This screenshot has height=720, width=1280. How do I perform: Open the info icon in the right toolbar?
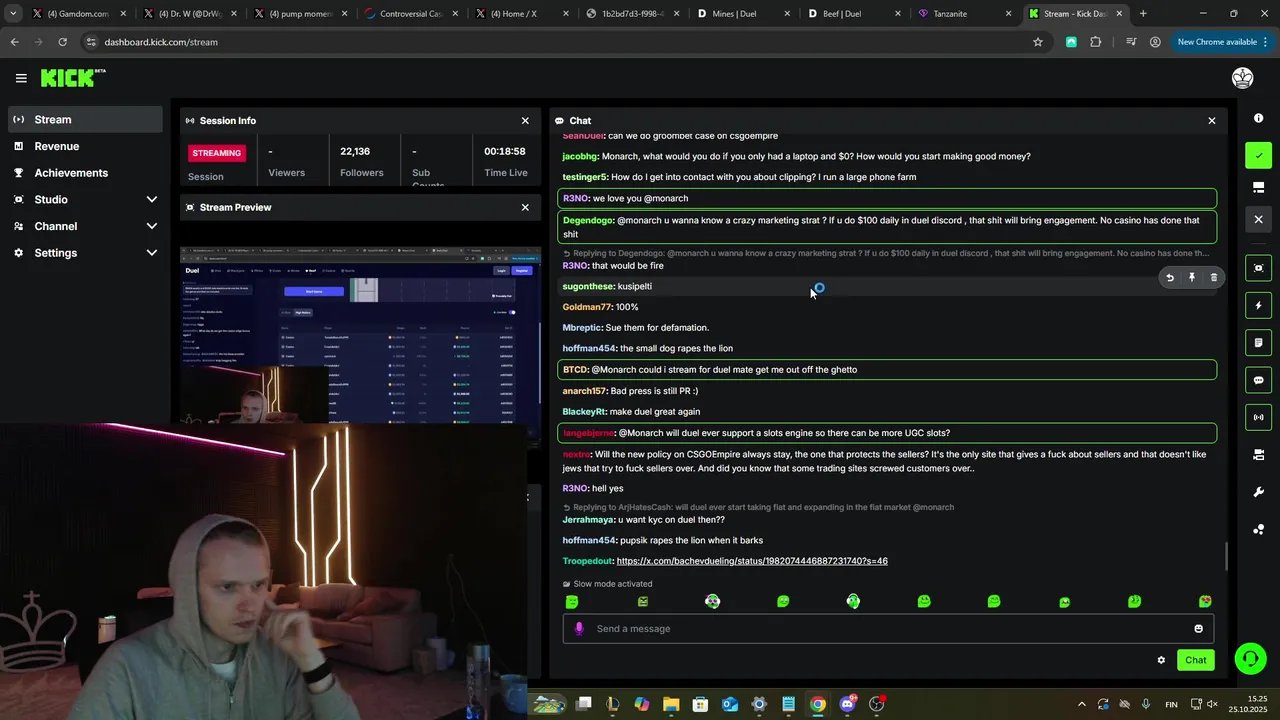[1258, 118]
